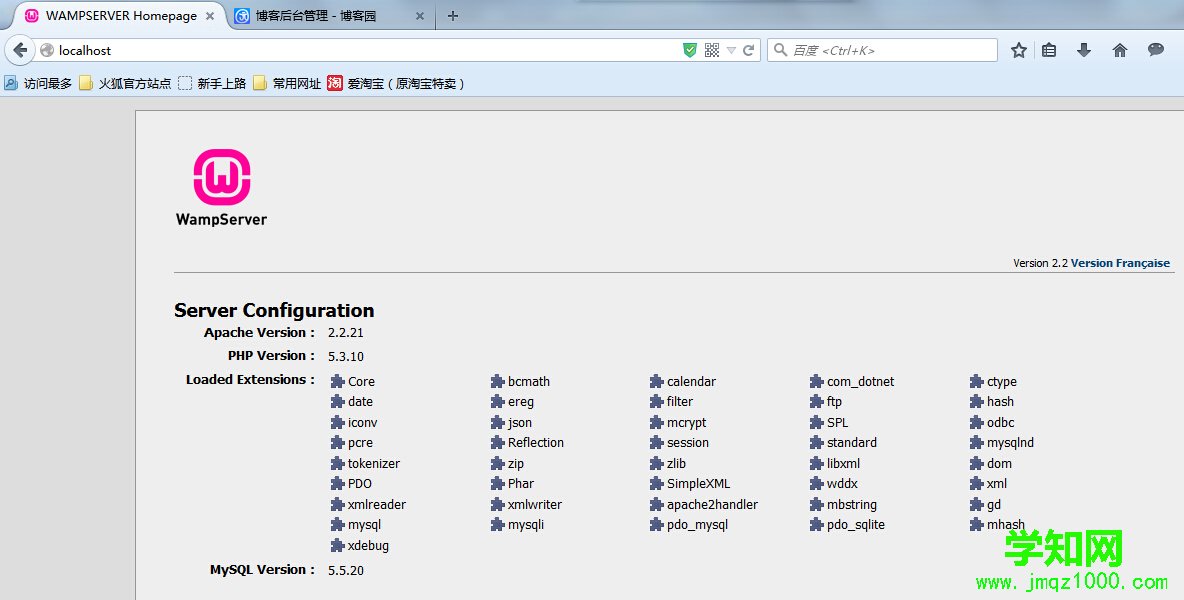Go to home page with house icon

[x=1120, y=50]
